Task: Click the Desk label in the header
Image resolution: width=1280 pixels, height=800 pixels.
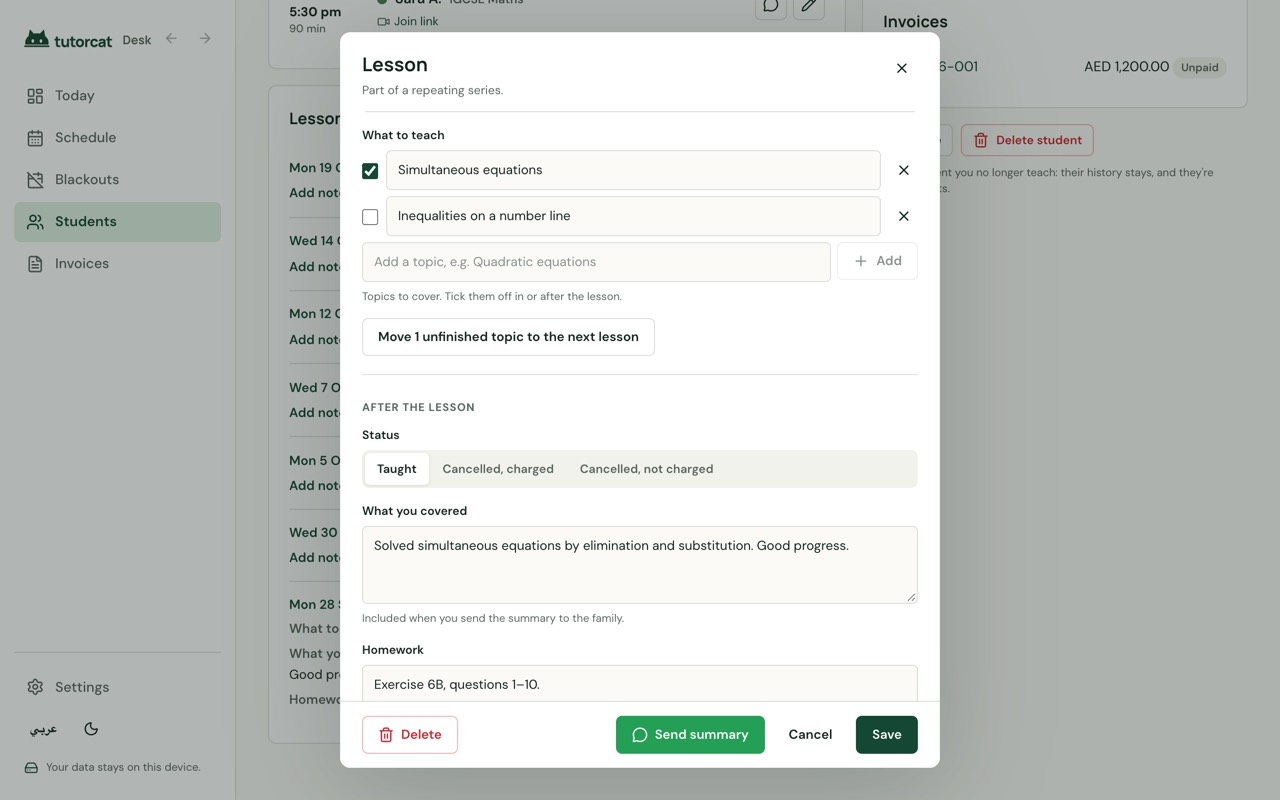Action: (x=137, y=40)
